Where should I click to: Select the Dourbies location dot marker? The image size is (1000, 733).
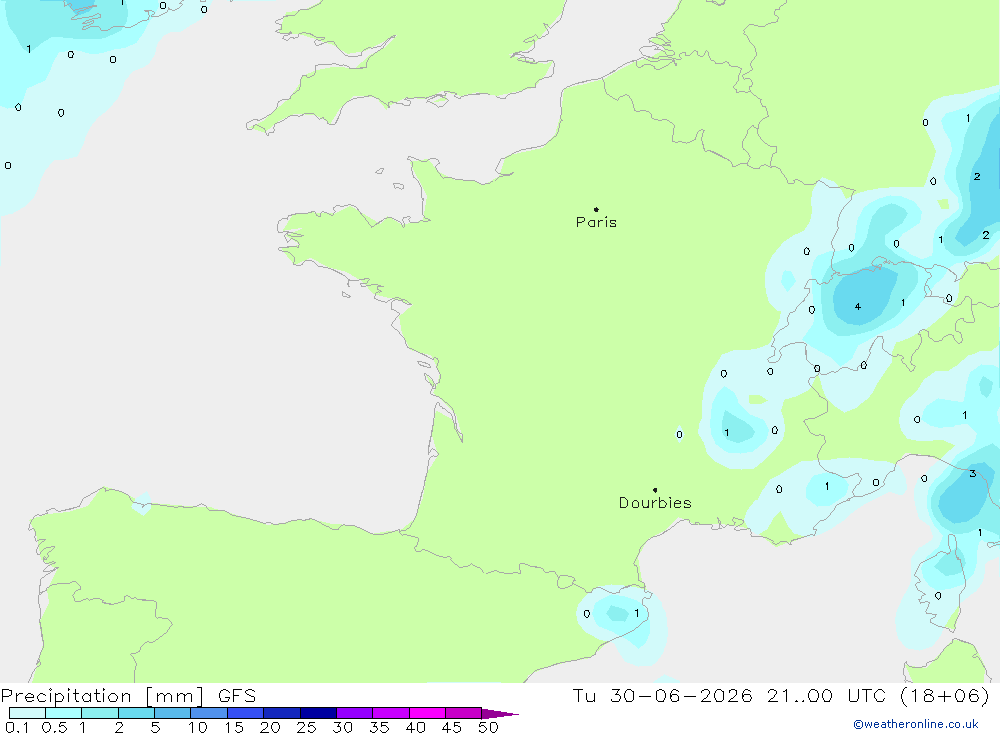(655, 490)
